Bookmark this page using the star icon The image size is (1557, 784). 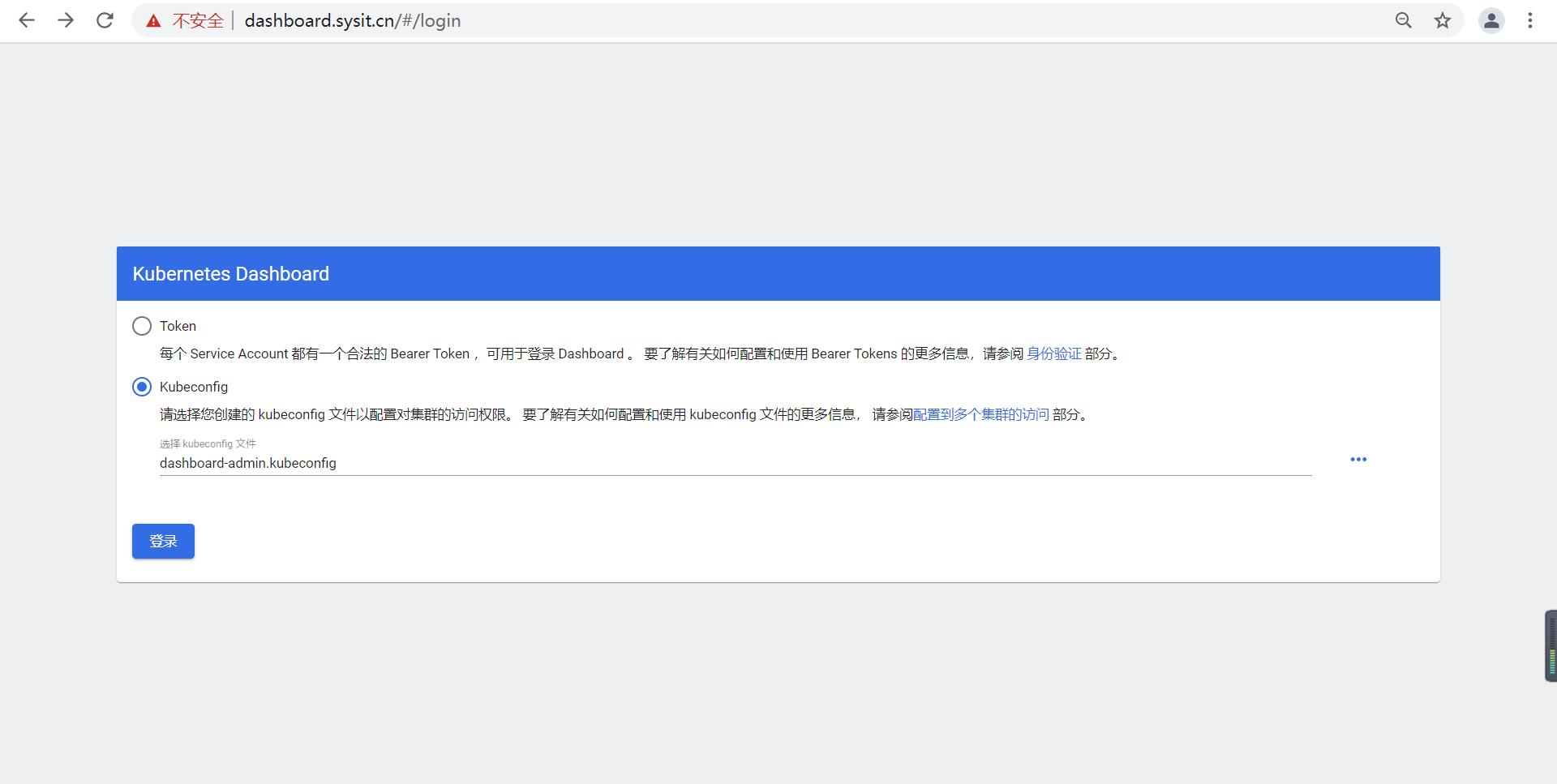(1443, 20)
